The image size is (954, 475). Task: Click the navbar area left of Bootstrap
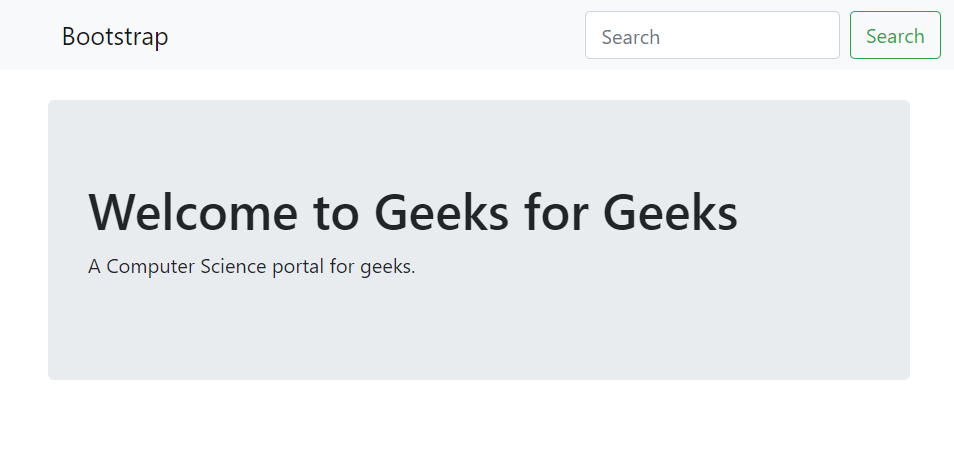click(30, 36)
